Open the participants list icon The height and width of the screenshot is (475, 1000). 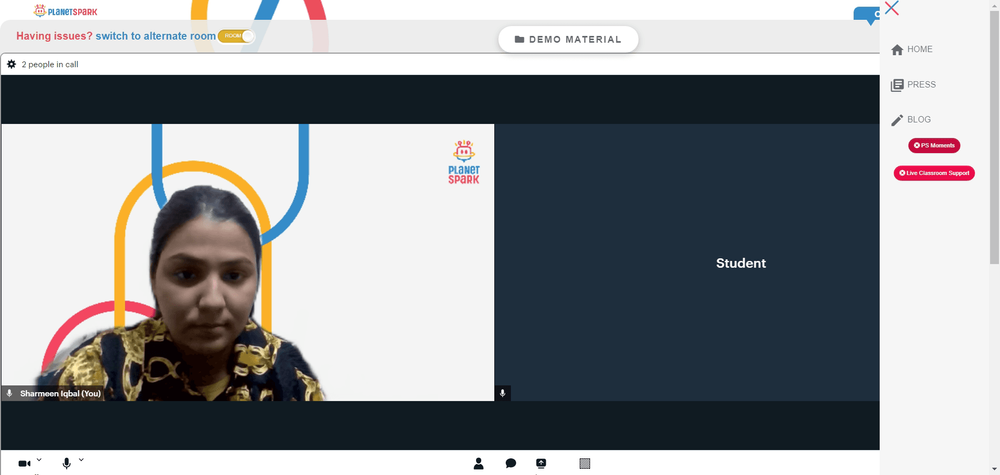(x=478, y=464)
